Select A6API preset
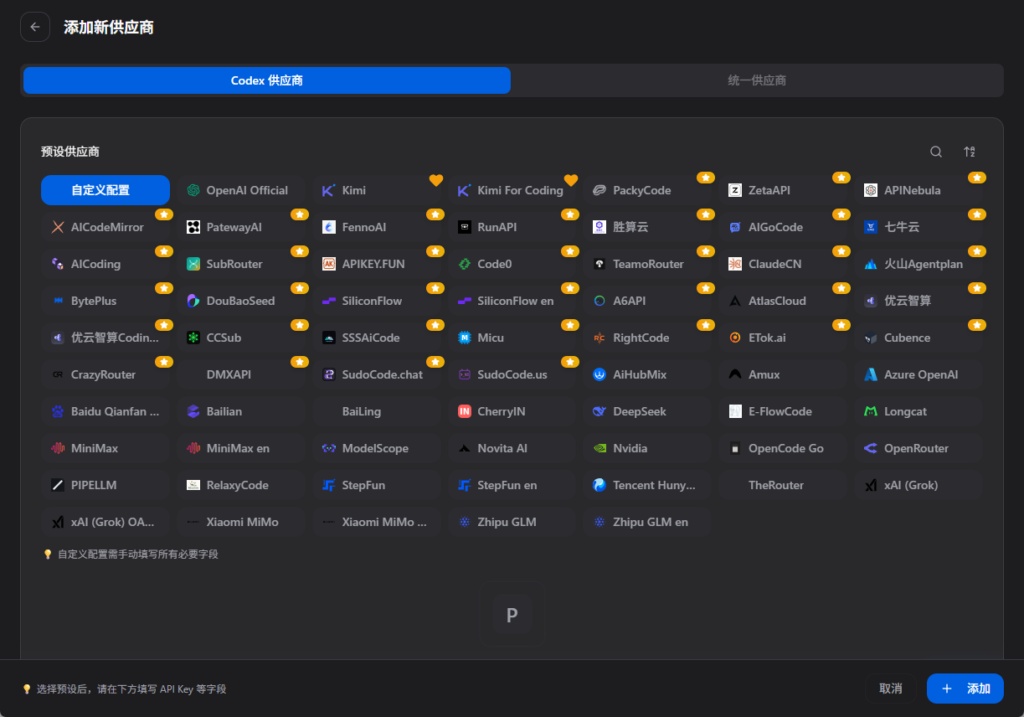Image resolution: width=1024 pixels, height=717 pixels. pyautogui.click(x=647, y=300)
